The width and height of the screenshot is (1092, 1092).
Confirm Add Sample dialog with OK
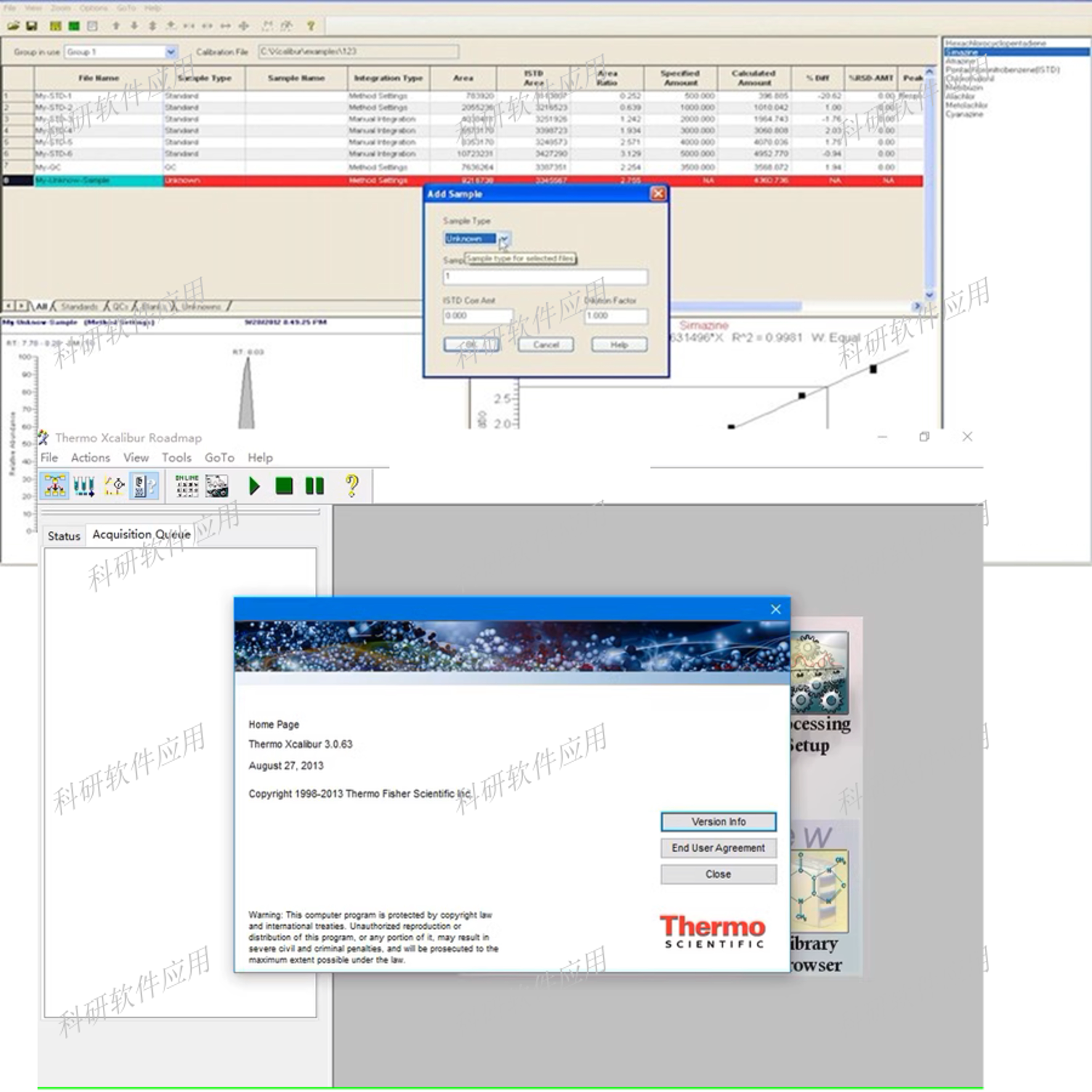(471, 344)
